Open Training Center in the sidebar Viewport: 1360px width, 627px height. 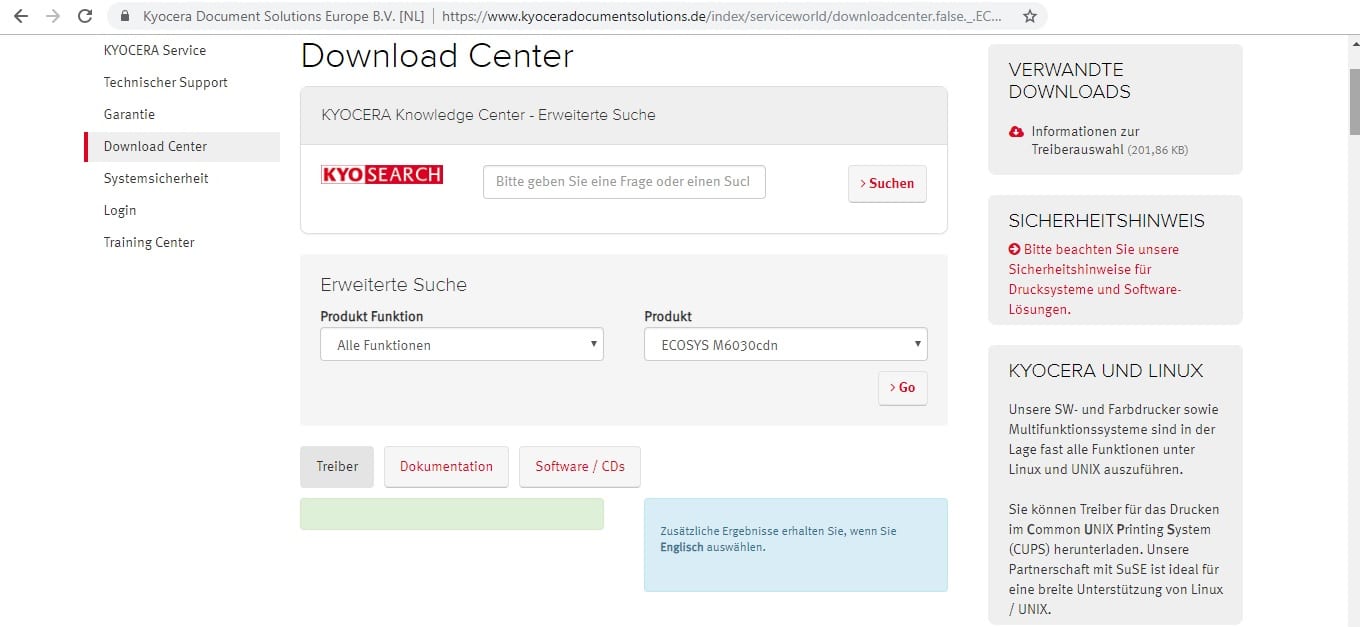[x=149, y=242]
